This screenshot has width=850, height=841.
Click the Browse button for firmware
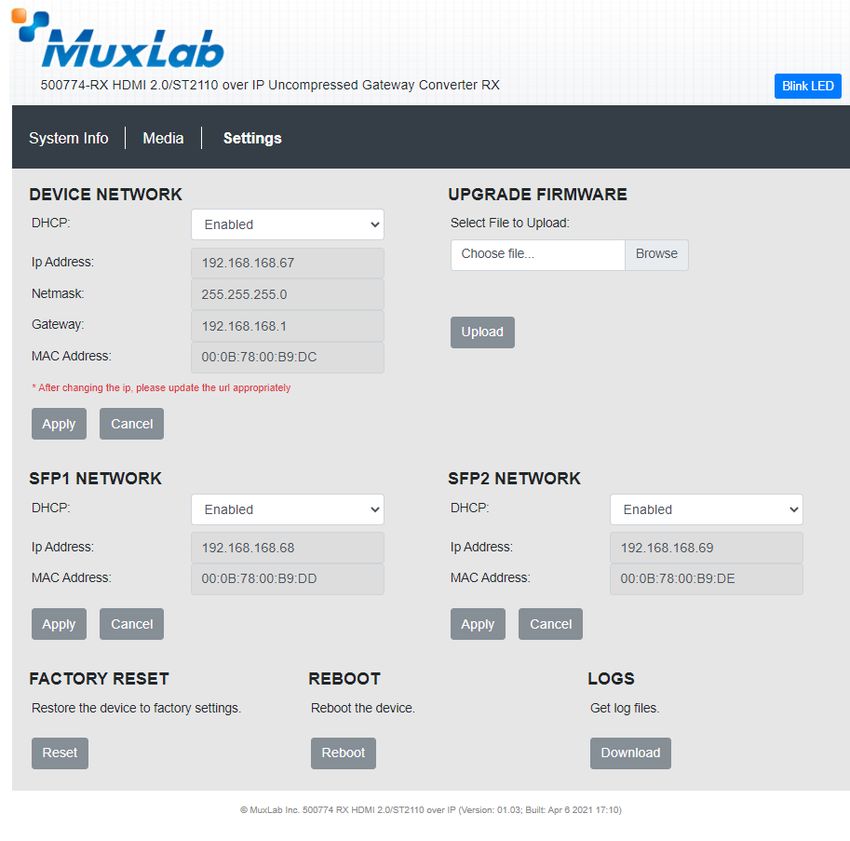click(x=656, y=254)
